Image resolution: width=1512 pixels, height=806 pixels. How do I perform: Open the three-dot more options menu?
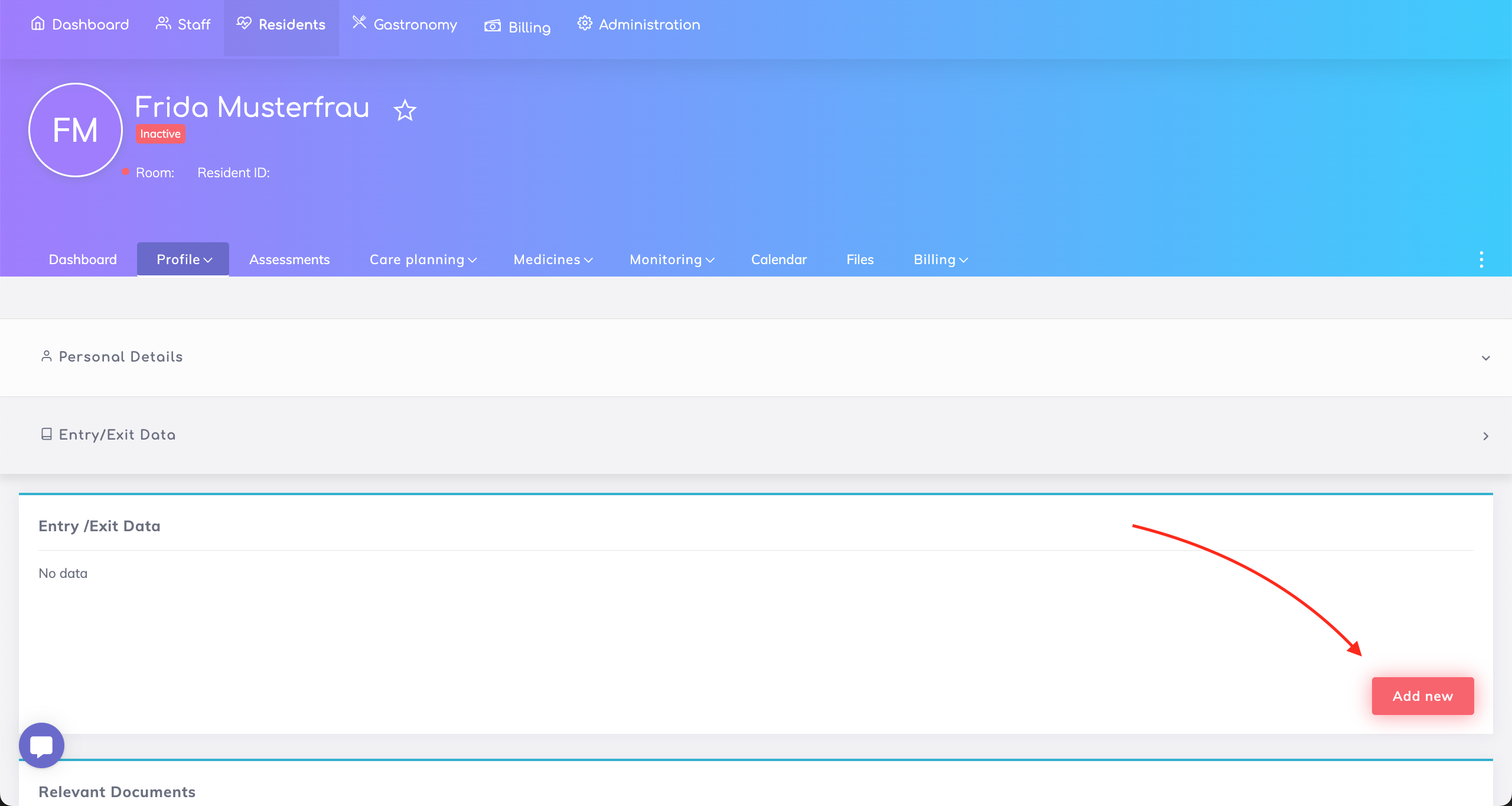[1481, 259]
